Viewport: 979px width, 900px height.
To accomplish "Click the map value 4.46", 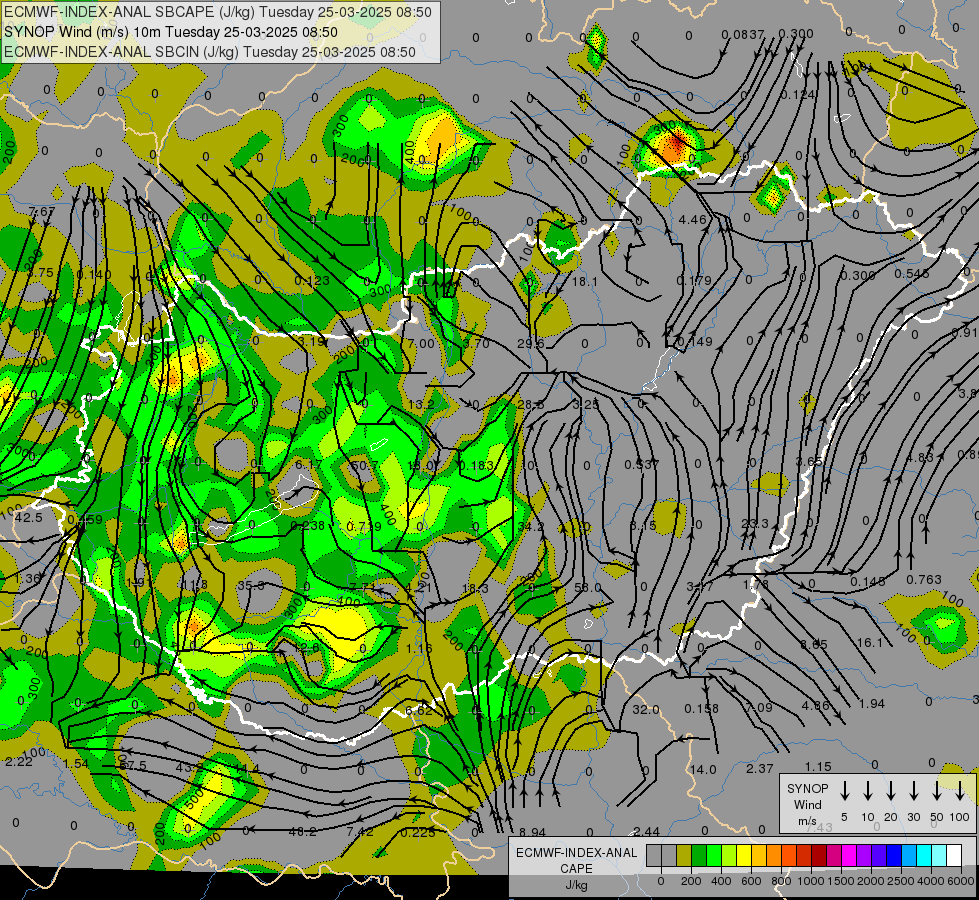I will [692, 220].
